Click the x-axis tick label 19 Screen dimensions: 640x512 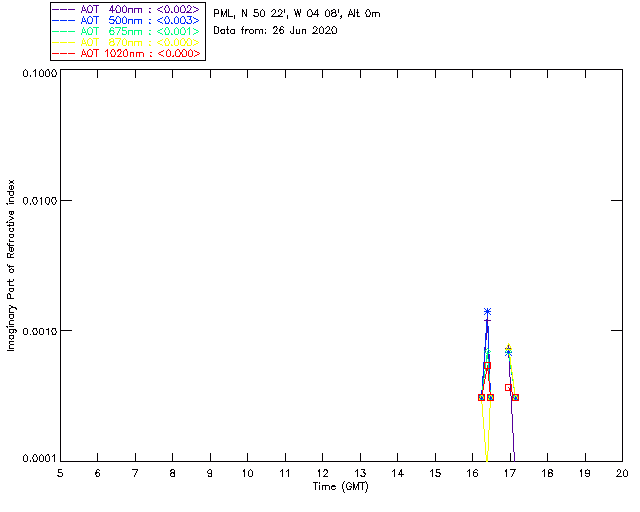pos(585,473)
